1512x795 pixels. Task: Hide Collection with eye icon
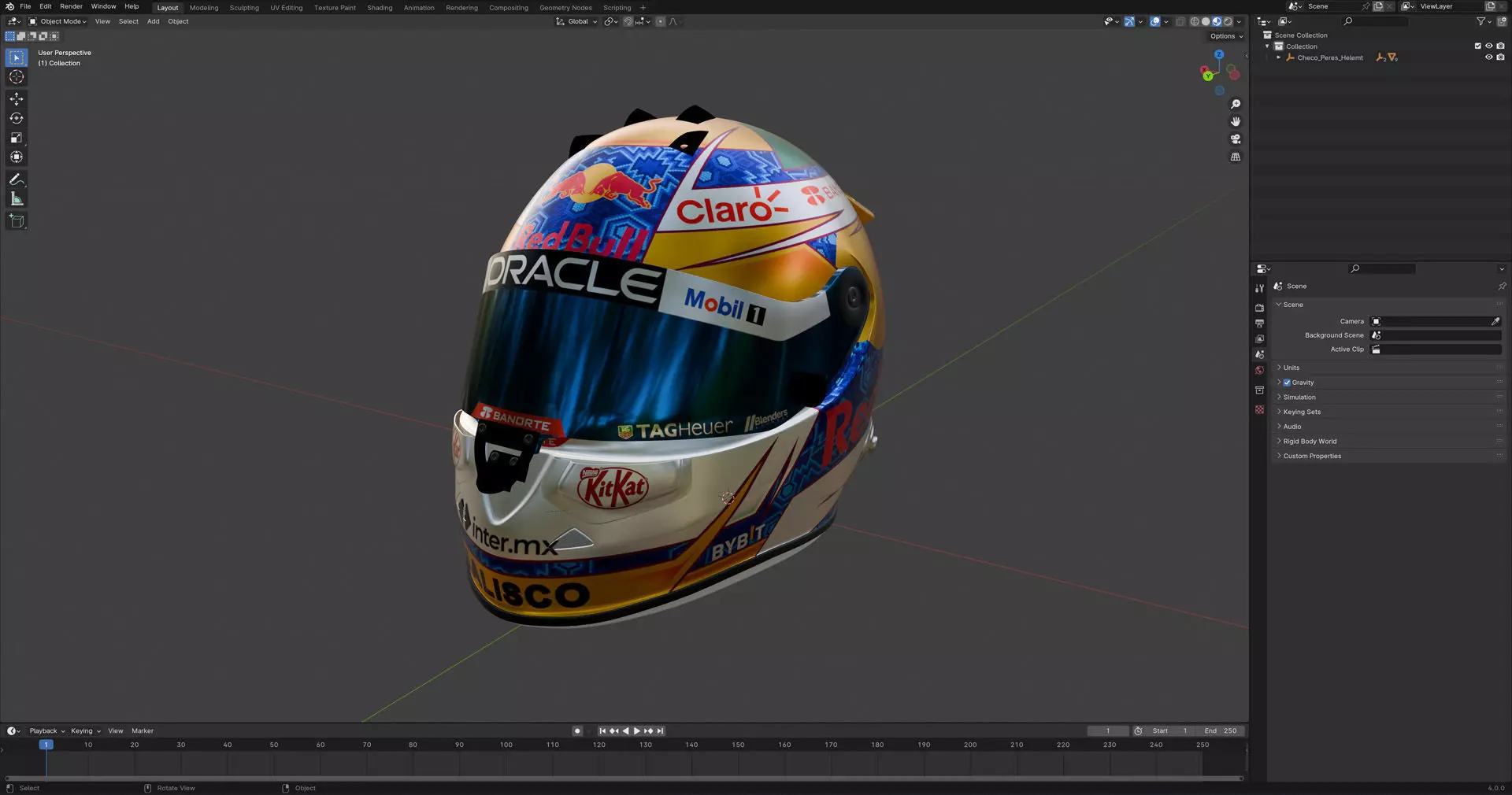tap(1488, 46)
